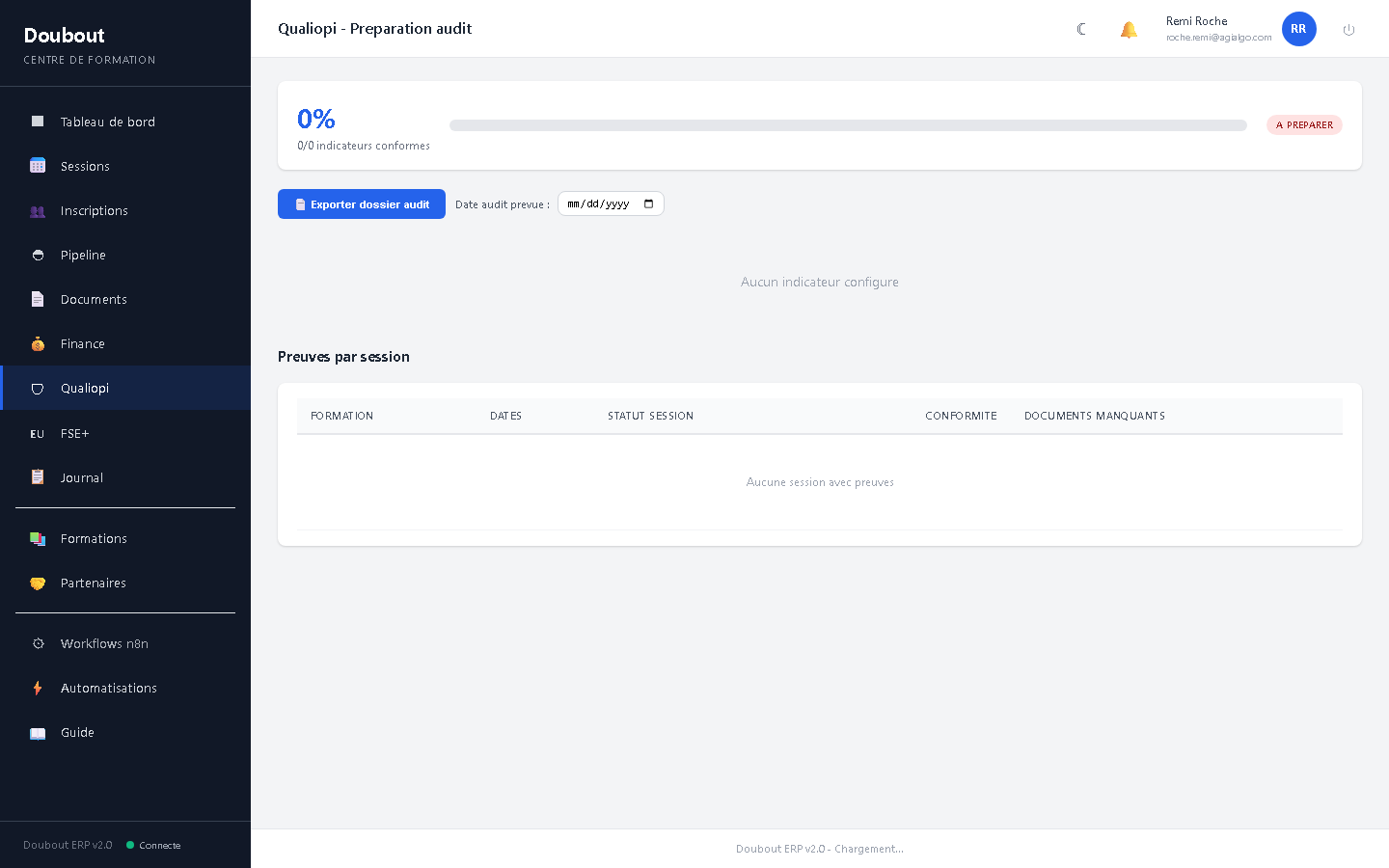
Task: Click the Workflows n8n gear icon
Action: 38,643
